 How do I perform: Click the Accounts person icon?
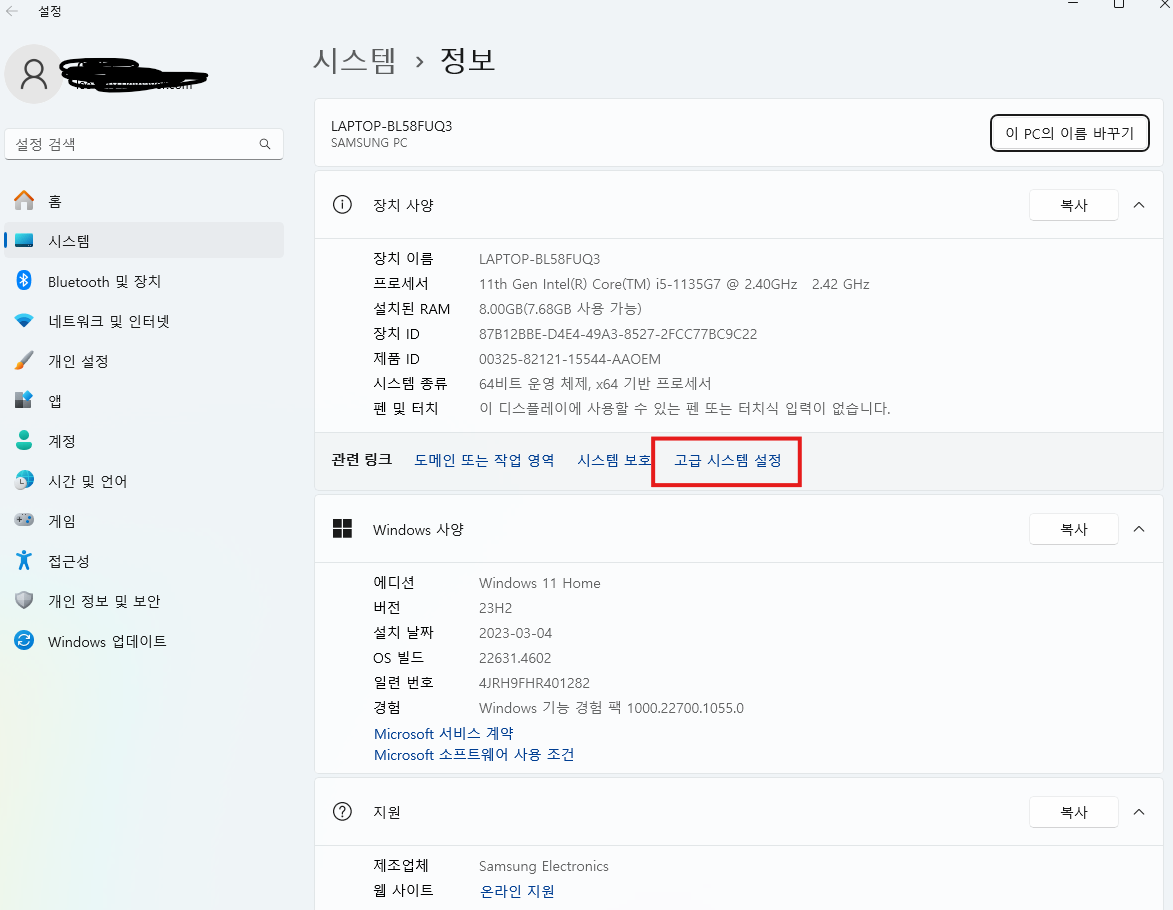point(24,441)
